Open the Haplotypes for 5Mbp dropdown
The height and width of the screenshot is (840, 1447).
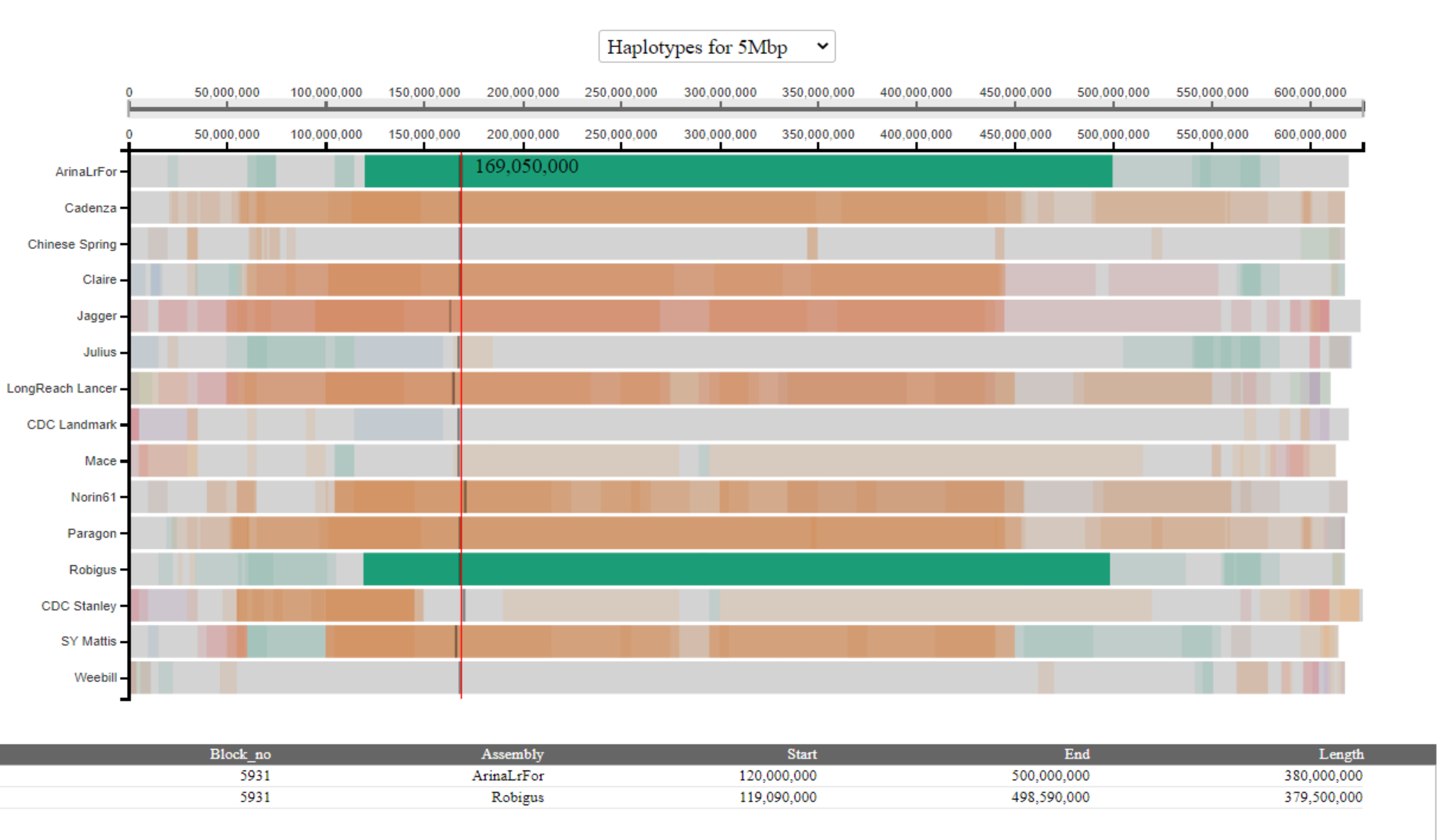click(x=717, y=47)
